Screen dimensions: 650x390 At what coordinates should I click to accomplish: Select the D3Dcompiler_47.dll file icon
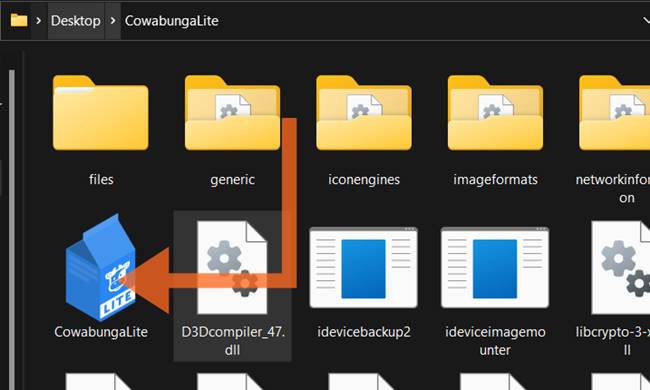tap(232, 268)
